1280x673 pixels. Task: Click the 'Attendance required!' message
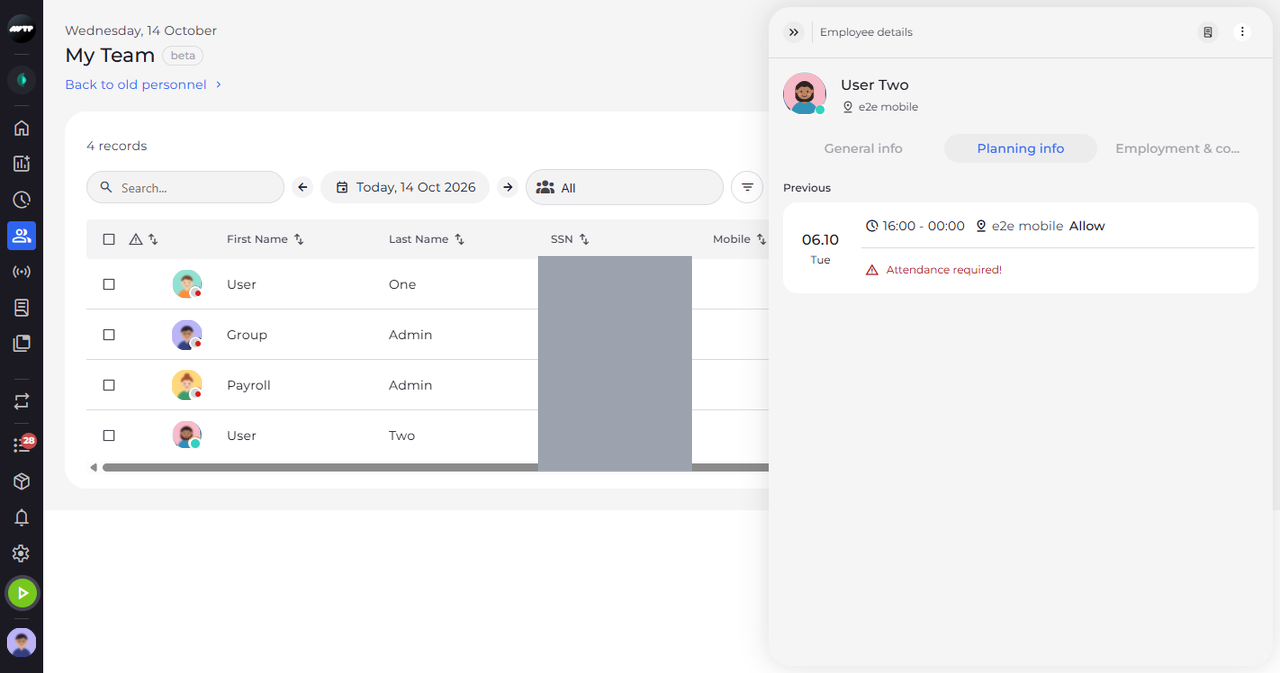pyautogui.click(x=944, y=270)
